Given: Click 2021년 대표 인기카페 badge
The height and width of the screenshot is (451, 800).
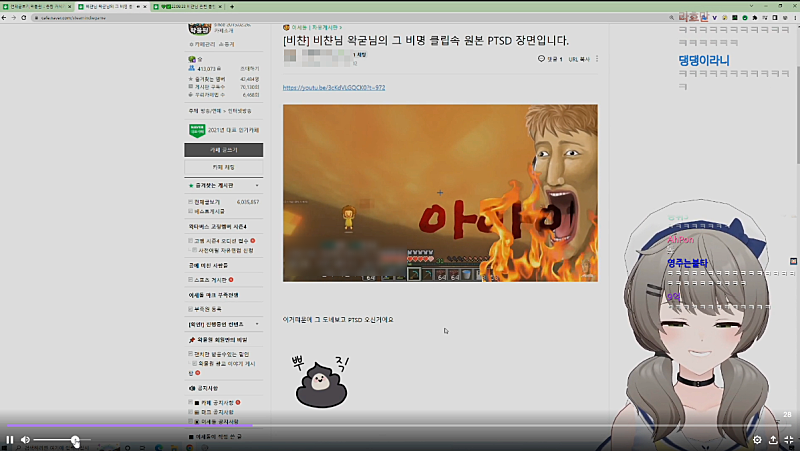Looking at the screenshot, I should click(223, 130).
